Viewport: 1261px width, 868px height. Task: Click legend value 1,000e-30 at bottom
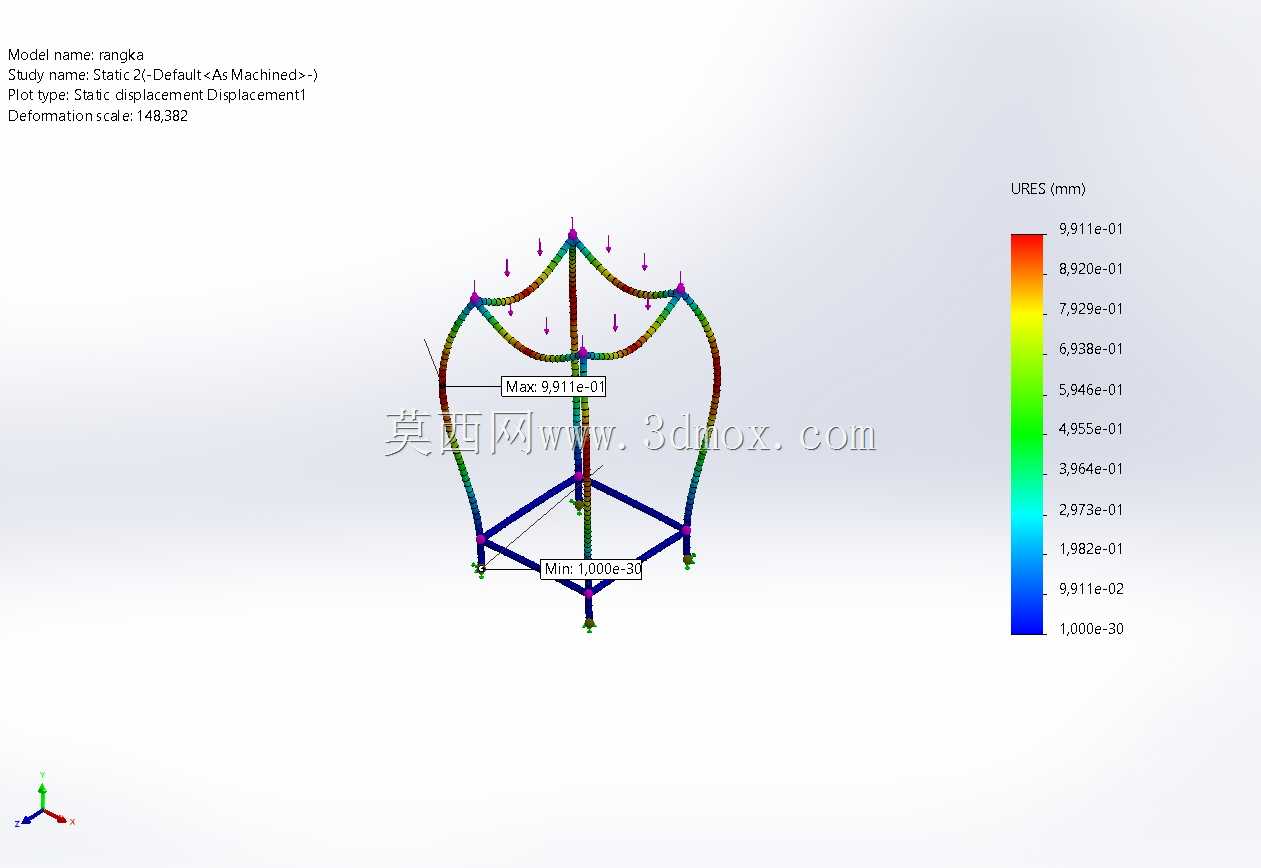1091,629
